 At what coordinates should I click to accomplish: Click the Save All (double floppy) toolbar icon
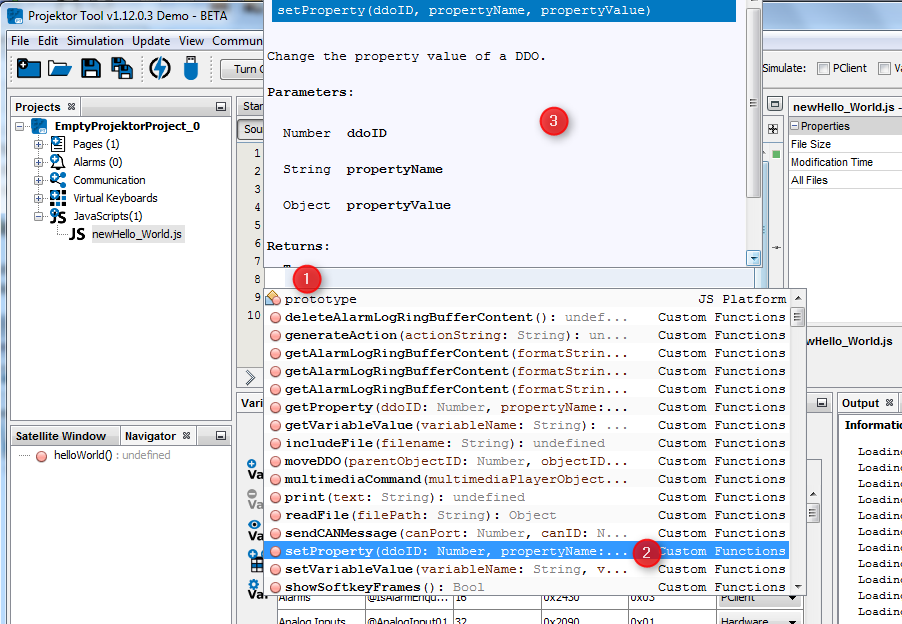[122, 68]
